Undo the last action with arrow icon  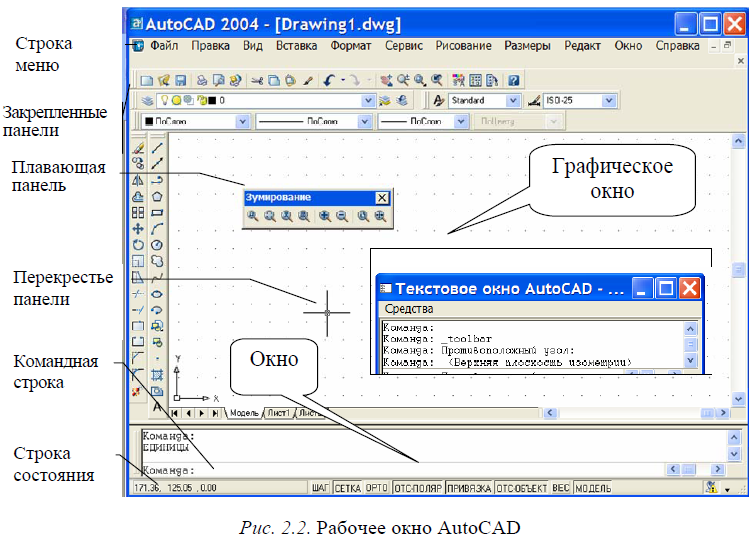click(x=329, y=81)
